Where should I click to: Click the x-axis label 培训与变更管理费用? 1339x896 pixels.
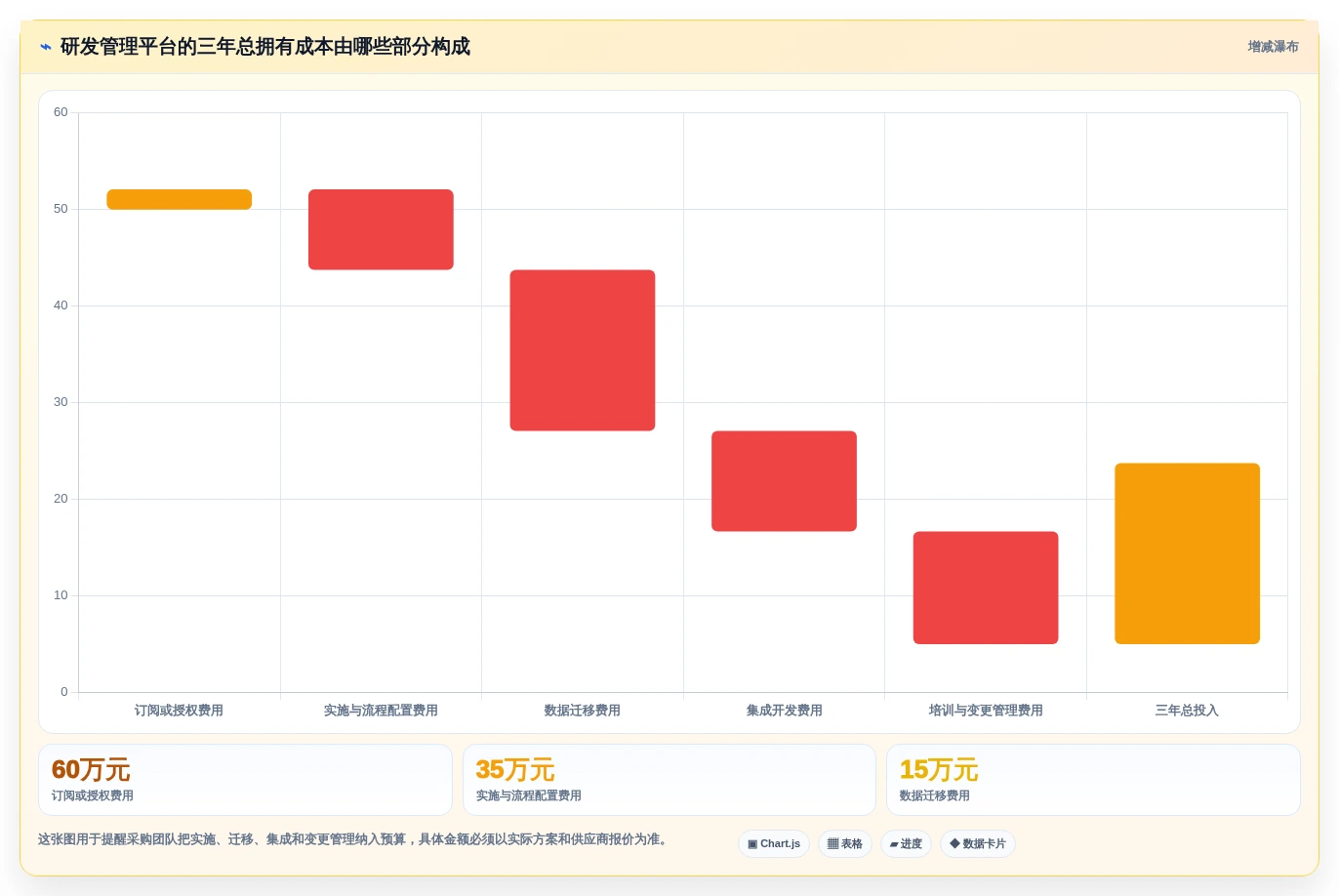[x=986, y=711]
